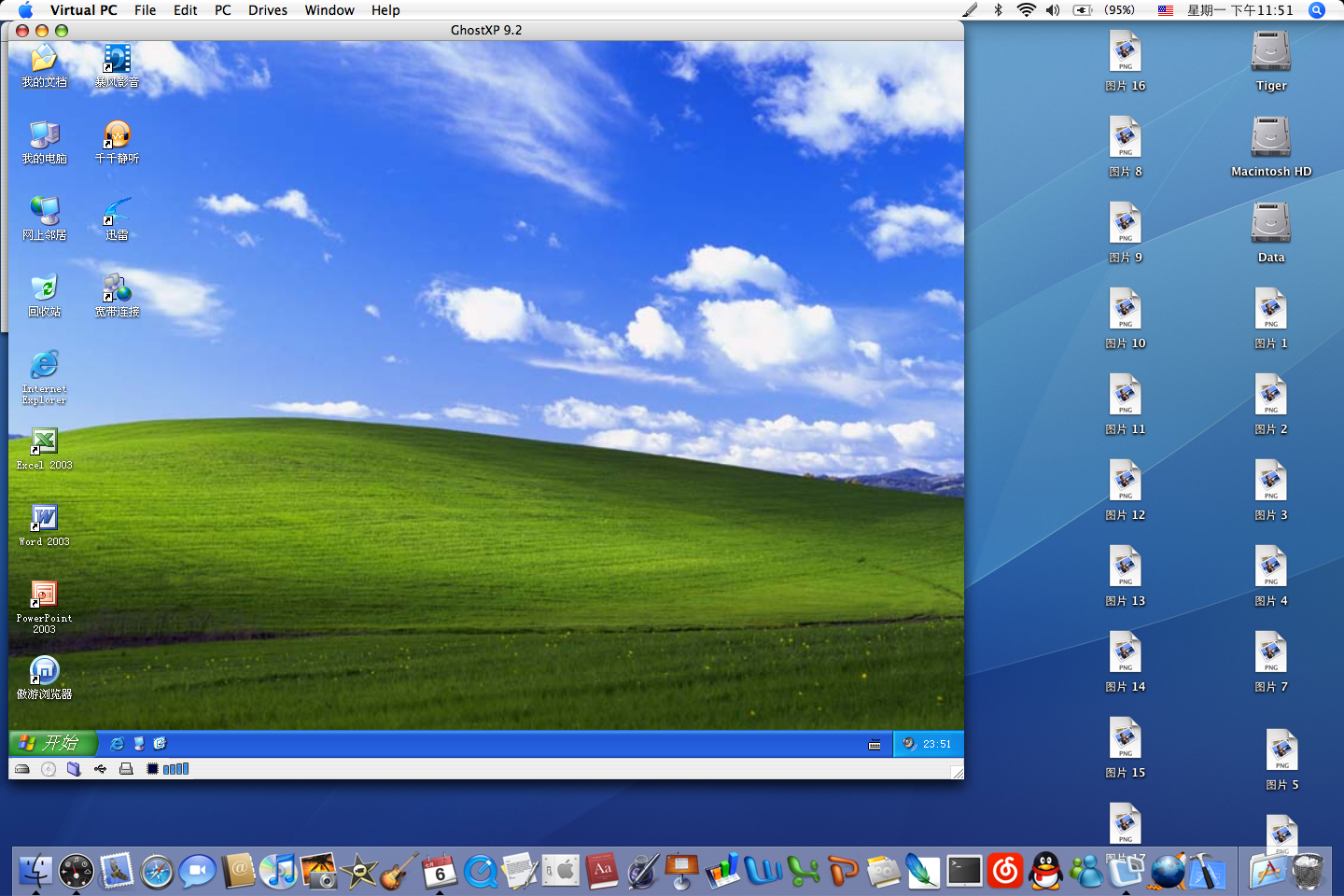Open QuickTime Player from the Dock

[480, 872]
